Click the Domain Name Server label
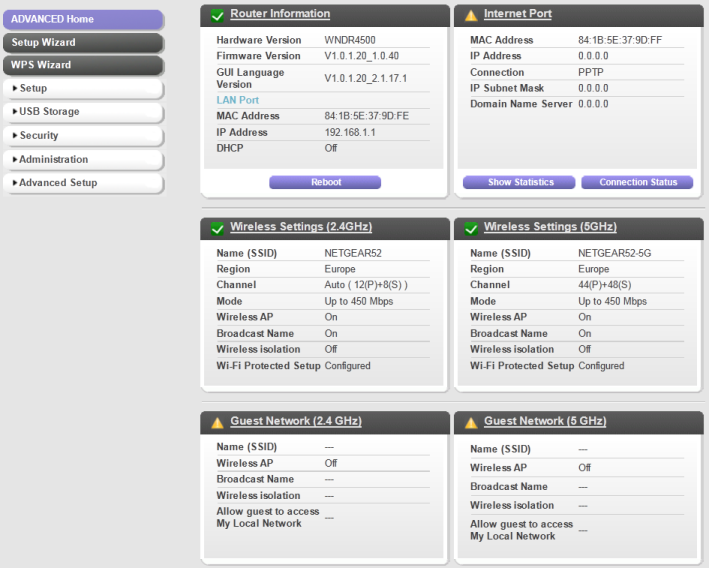The width and height of the screenshot is (709, 568). pyautogui.click(x=521, y=104)
